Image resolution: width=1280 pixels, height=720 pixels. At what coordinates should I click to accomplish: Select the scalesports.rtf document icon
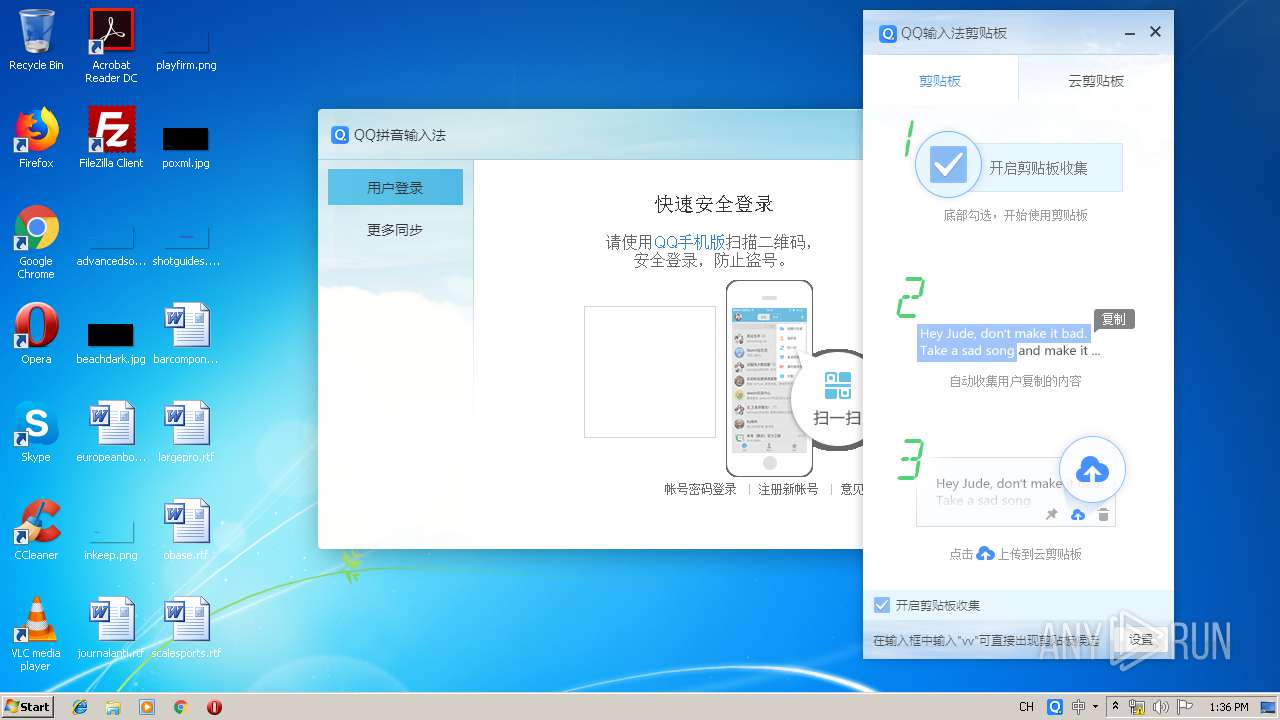pos(186,628)
